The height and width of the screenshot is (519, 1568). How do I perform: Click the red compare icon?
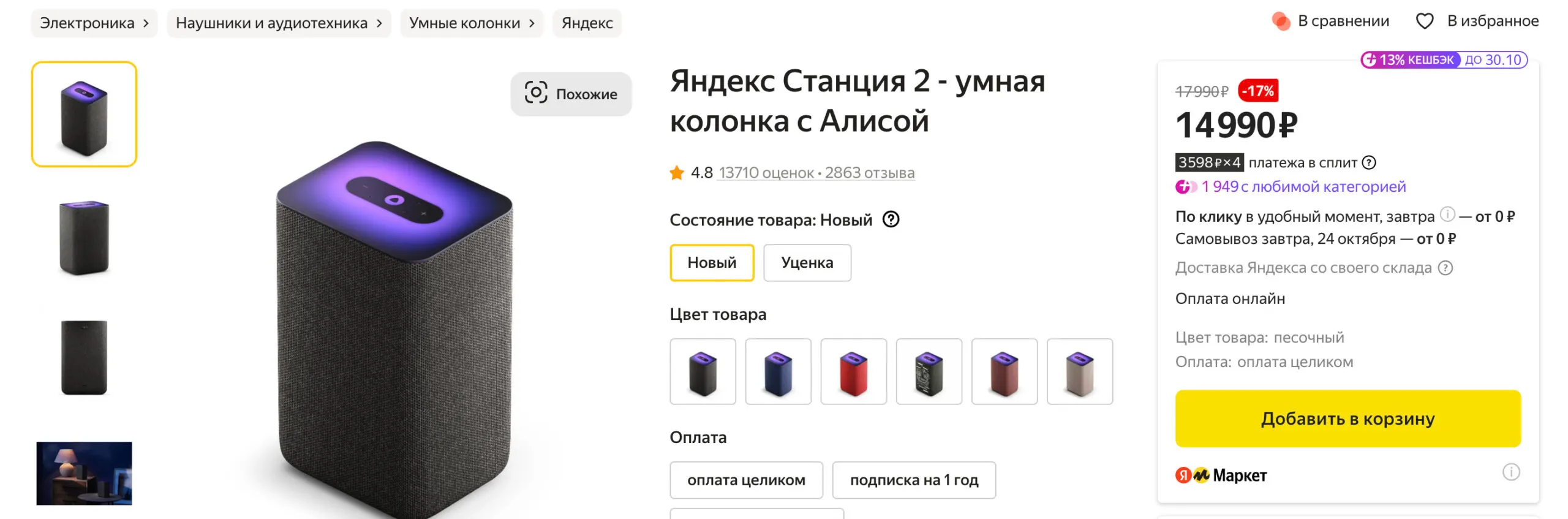1280,21
